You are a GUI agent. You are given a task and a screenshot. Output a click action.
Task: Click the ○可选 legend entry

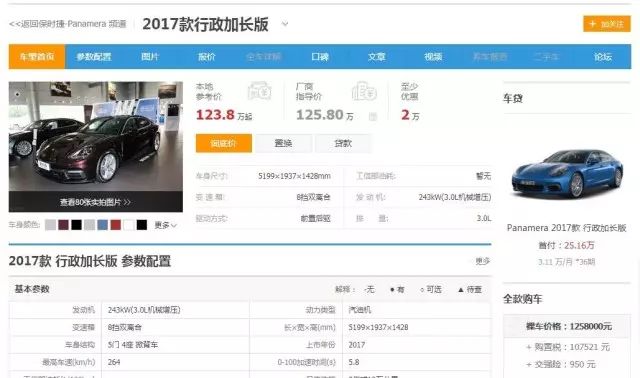tap(431, 289)
